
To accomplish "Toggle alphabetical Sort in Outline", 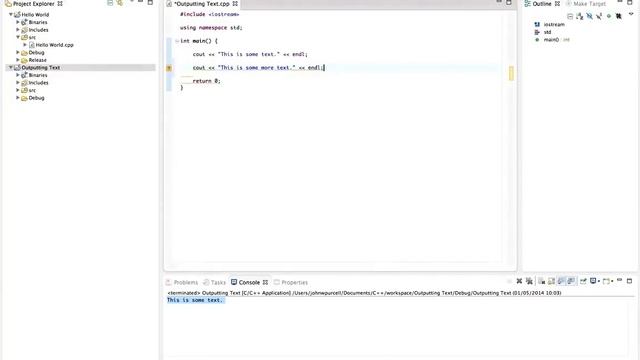I will pyautogui.click(x=580, y=16).
